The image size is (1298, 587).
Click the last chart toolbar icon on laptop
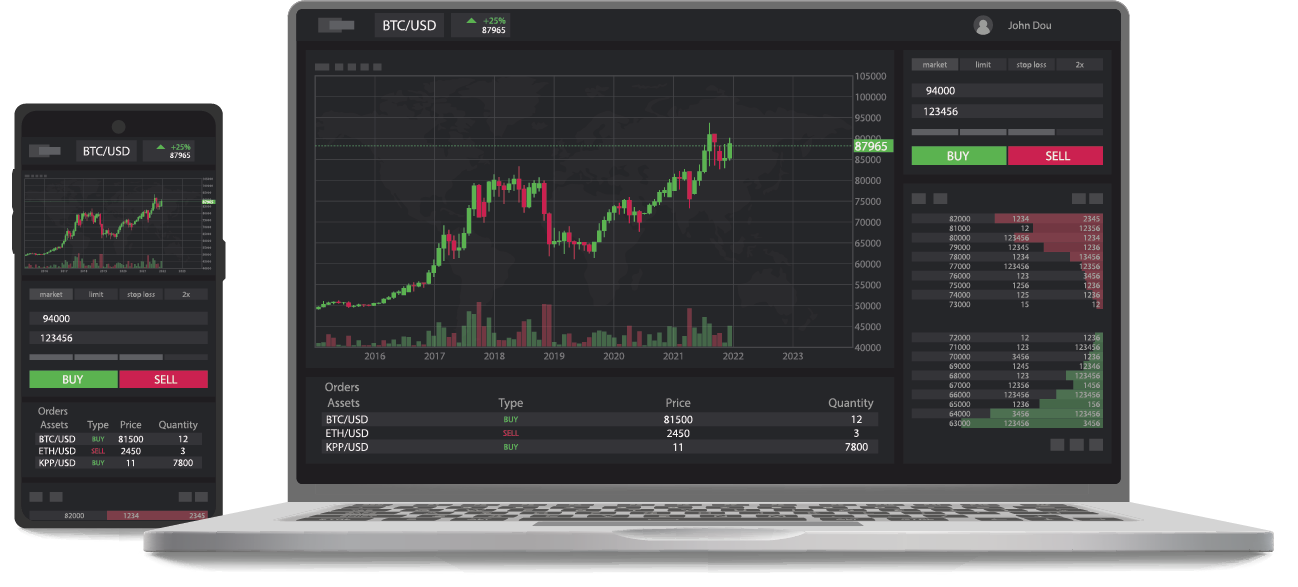point(377,67)
